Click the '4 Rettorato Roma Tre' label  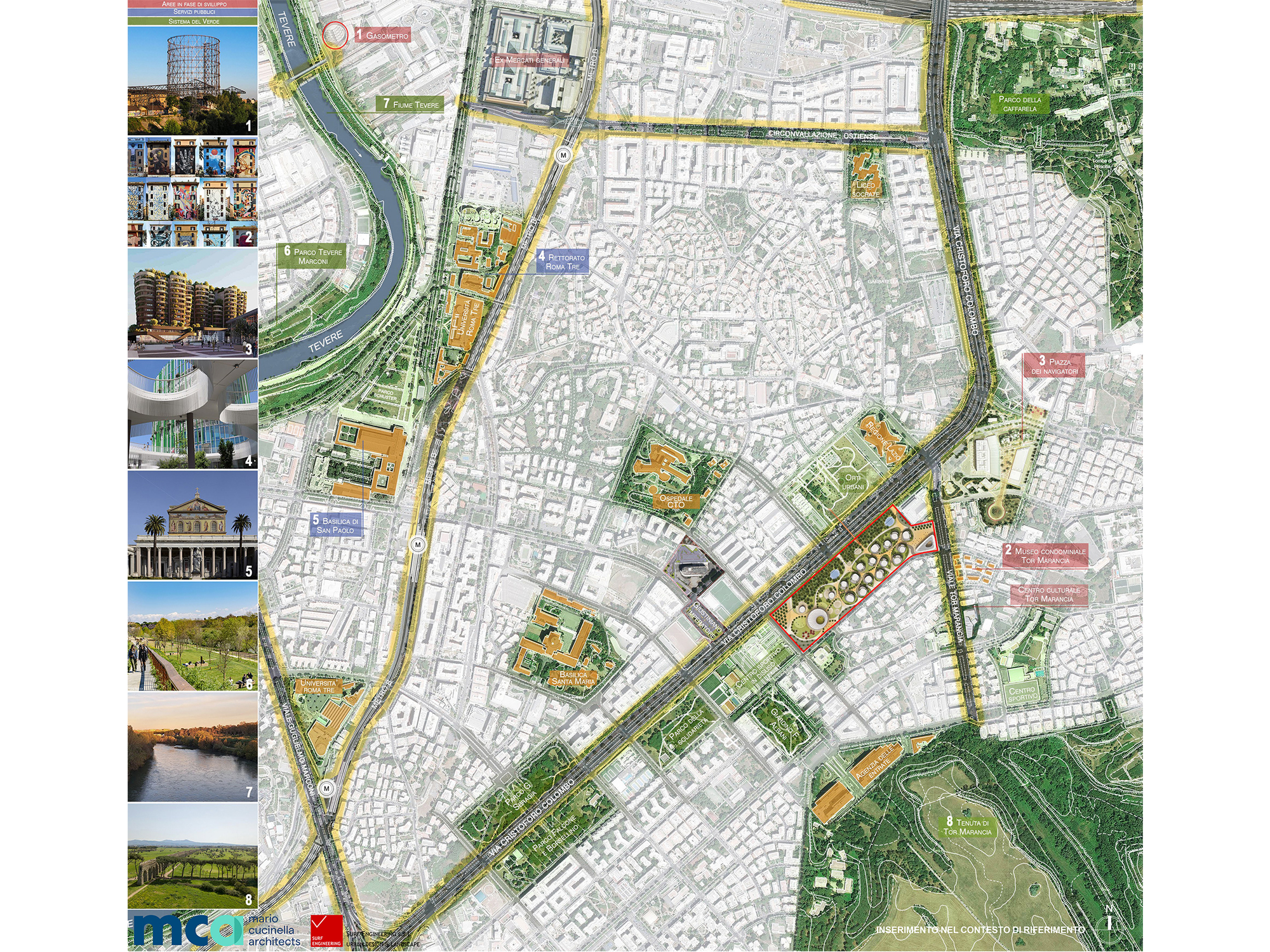562,261
